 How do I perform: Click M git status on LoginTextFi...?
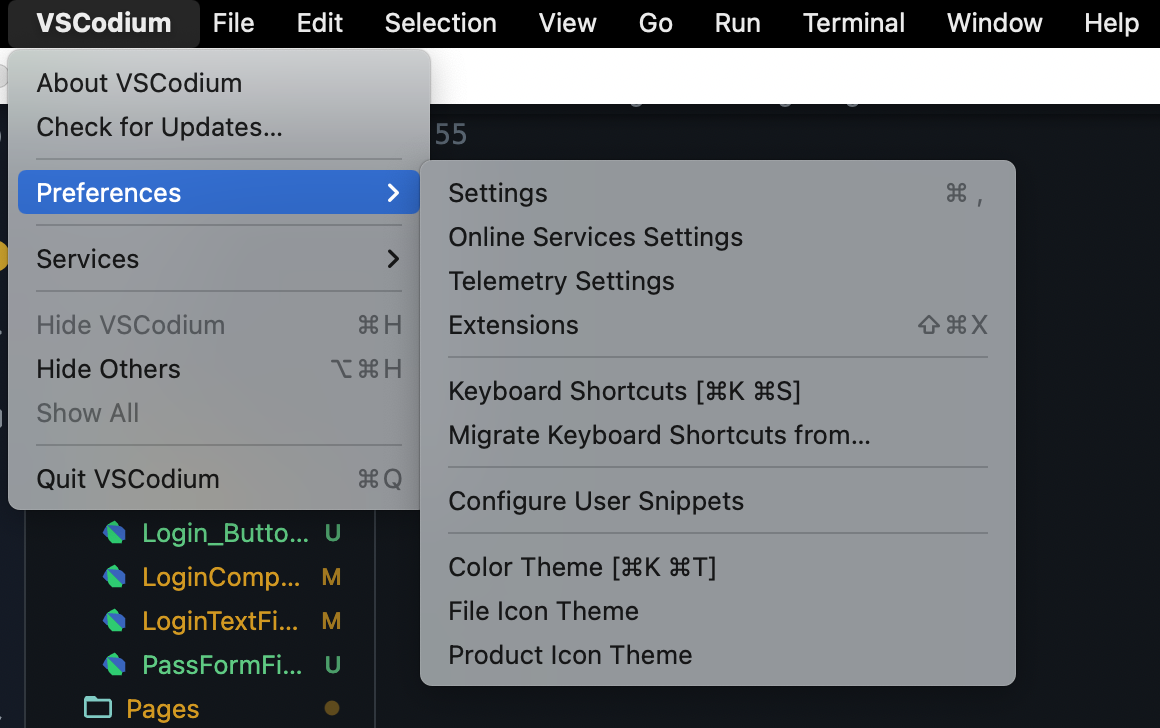(331, 621)
